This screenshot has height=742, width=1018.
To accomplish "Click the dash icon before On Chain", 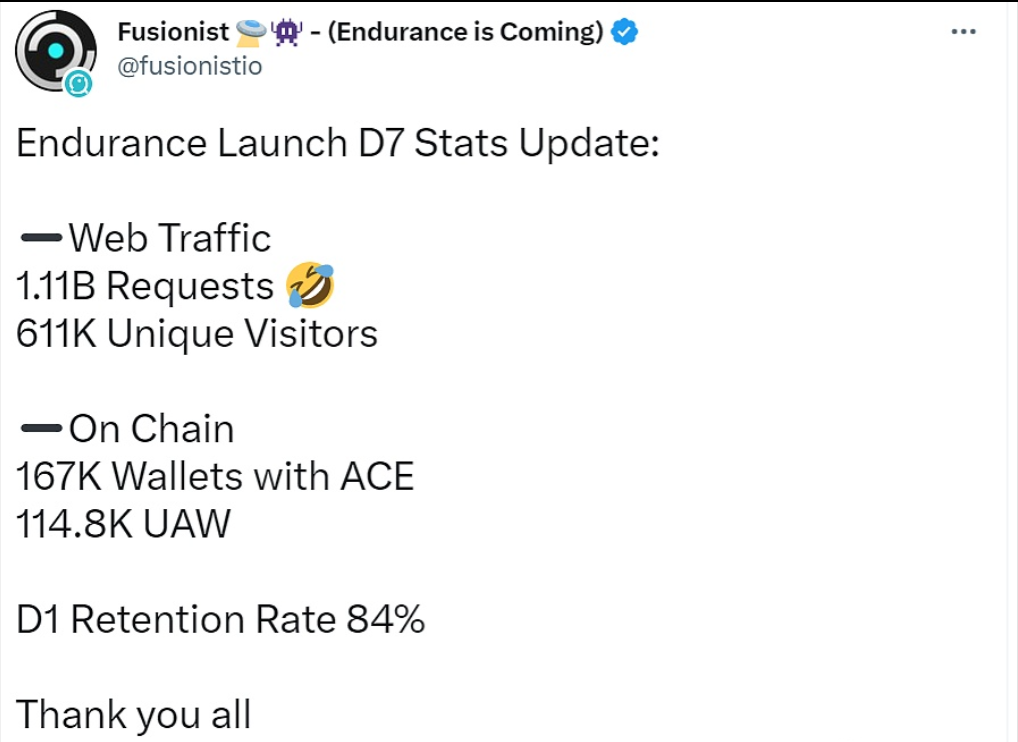I will [40, 429].
